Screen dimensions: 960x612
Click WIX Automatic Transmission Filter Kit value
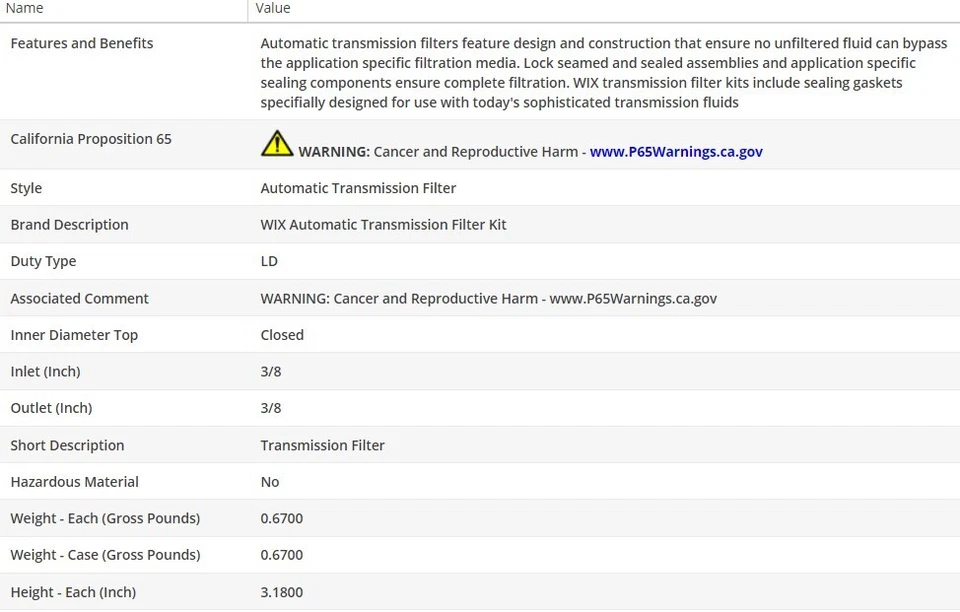[383, 225]
